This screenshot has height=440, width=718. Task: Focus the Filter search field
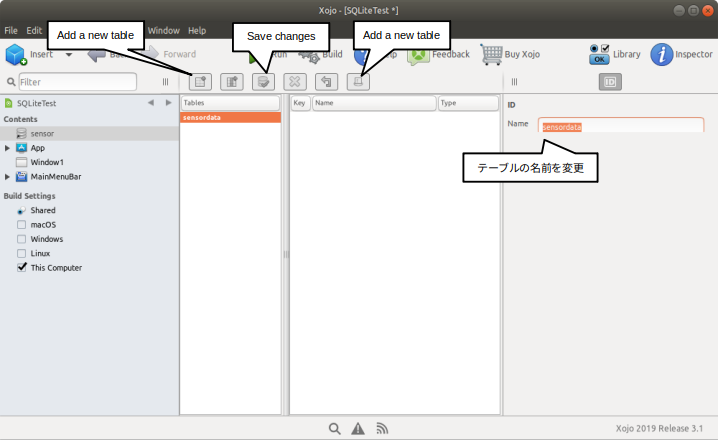pos(77,82)
